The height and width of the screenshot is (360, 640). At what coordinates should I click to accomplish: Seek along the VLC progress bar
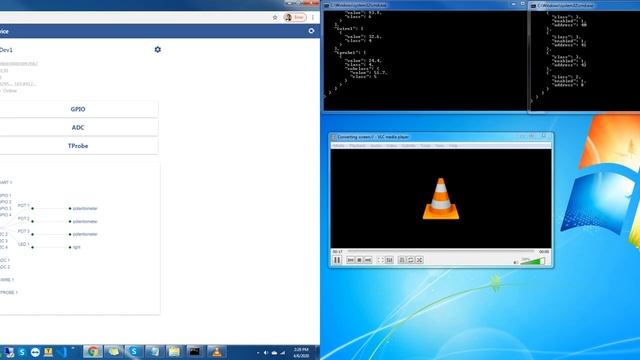[x=441, y=251]
